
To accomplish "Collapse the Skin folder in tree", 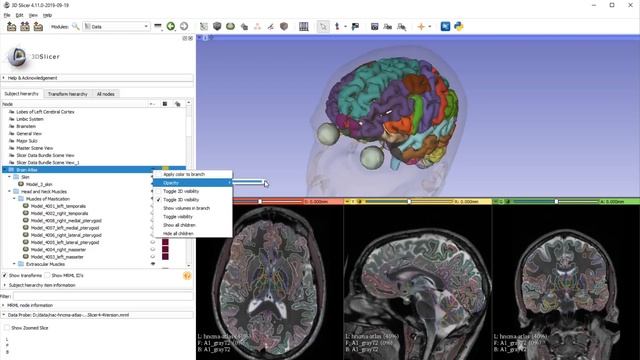I will 9,177.
